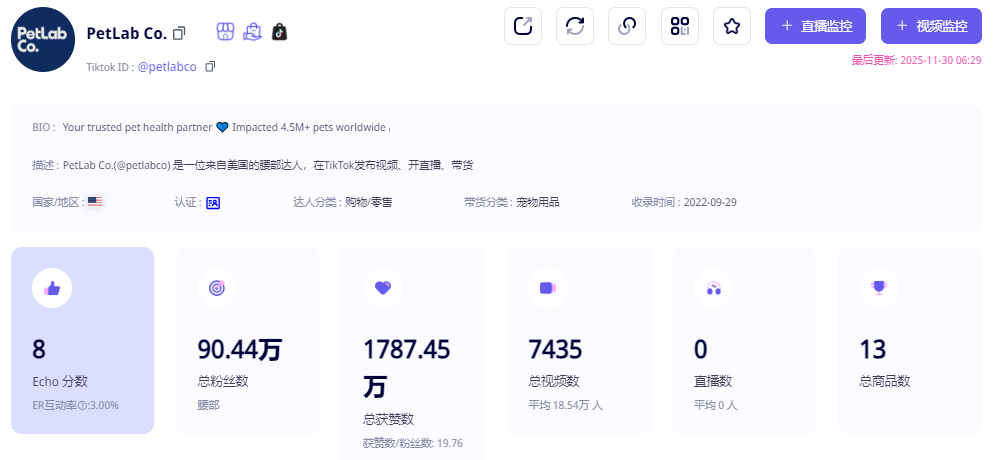
Task: Refresh the account data
Action: coord(575,26)
